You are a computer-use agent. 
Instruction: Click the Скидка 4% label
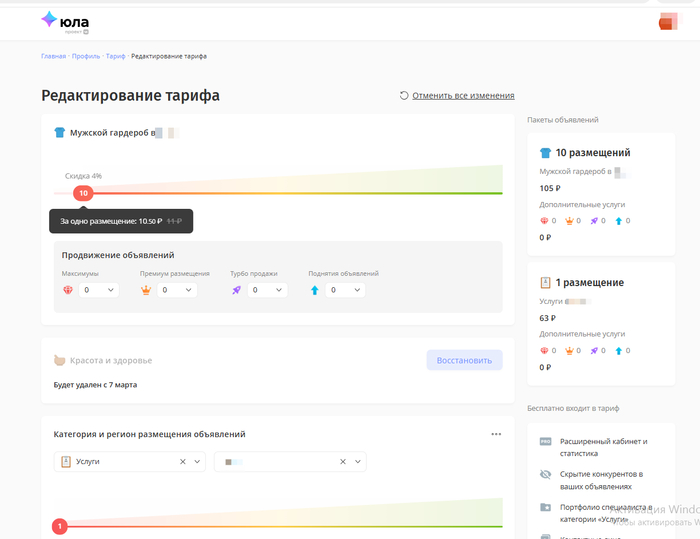(83, 176)
